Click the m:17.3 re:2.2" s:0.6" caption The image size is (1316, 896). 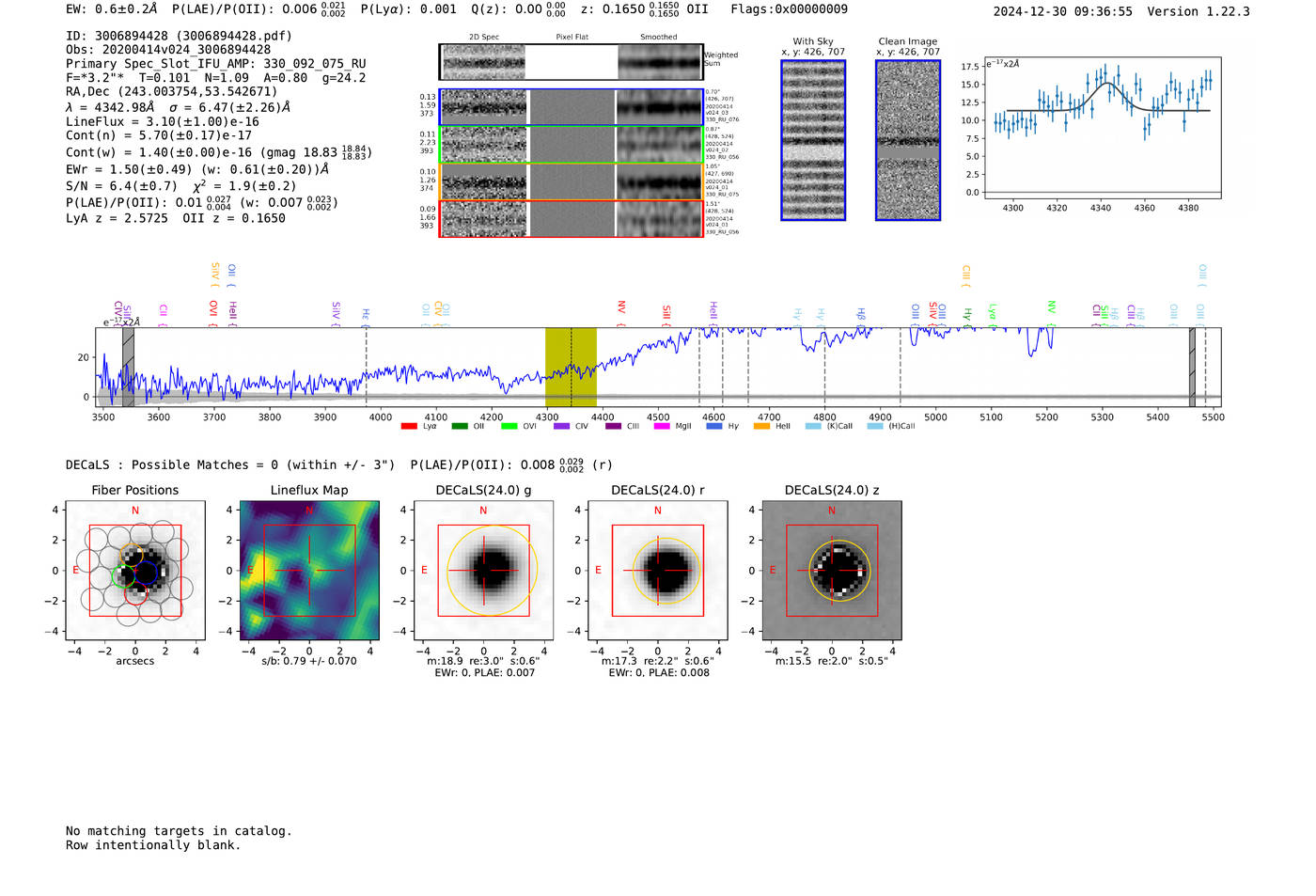pos(658,661)
